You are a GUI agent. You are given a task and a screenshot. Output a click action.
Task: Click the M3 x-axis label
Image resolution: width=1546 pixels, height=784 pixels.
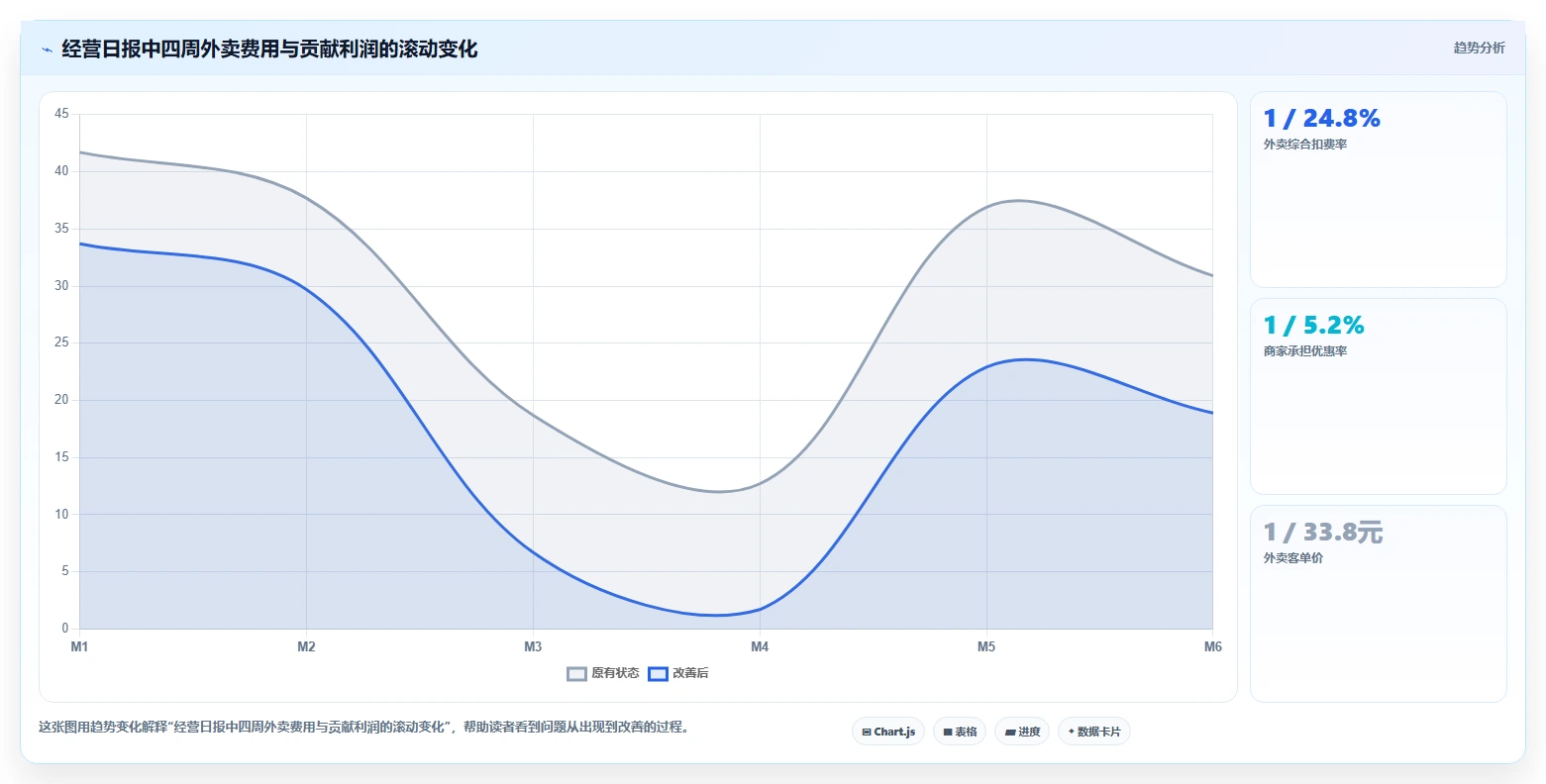[533, 646]
